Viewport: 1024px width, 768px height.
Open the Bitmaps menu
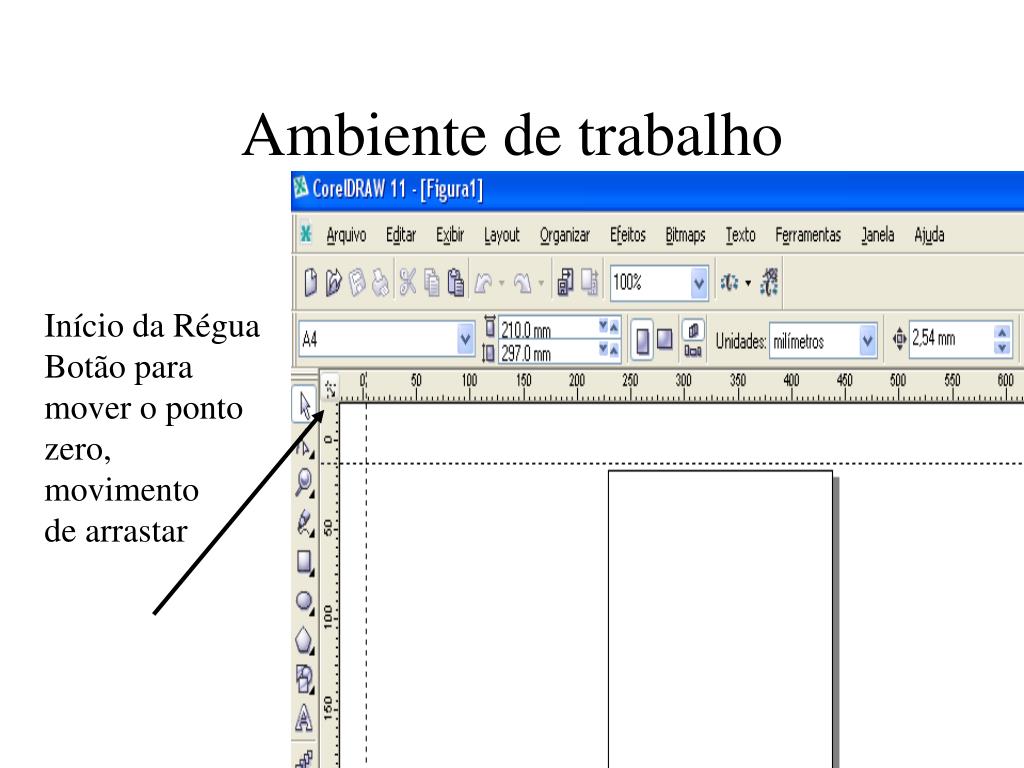pos(685,234)
